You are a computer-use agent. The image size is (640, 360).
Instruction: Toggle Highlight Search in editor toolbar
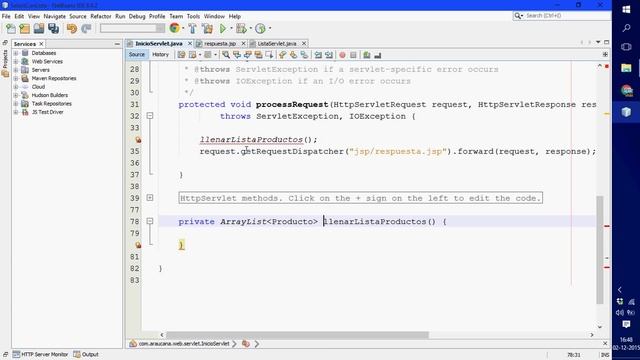pyautogui.click(x=259, y=55)
